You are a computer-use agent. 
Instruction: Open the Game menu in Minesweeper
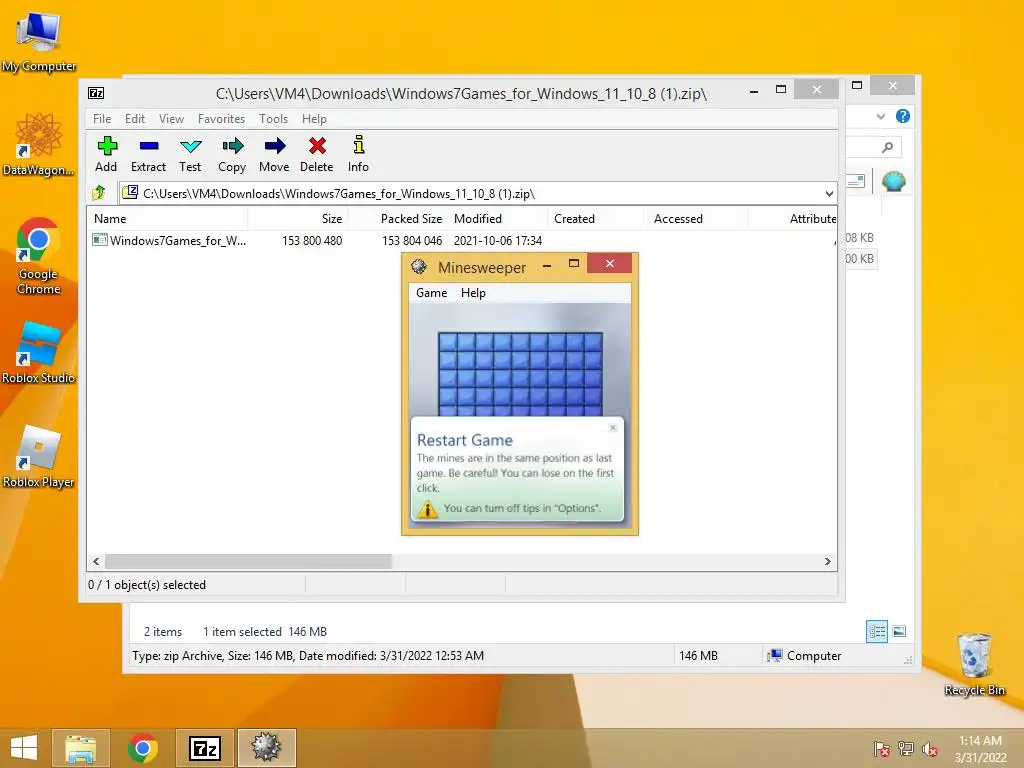coord(432,293)
